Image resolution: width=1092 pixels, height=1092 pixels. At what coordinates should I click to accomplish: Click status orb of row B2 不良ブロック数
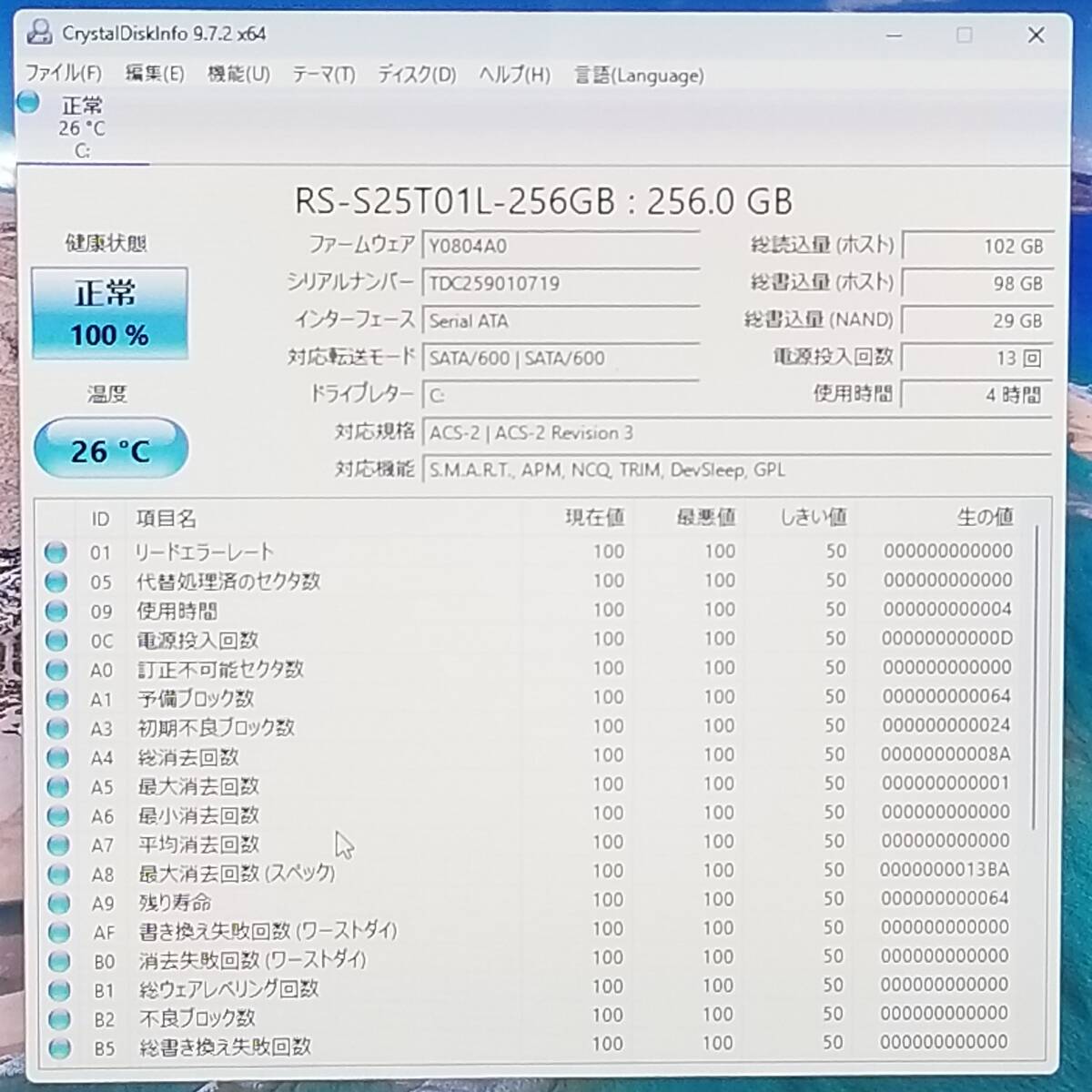[x=59, y=1019]
